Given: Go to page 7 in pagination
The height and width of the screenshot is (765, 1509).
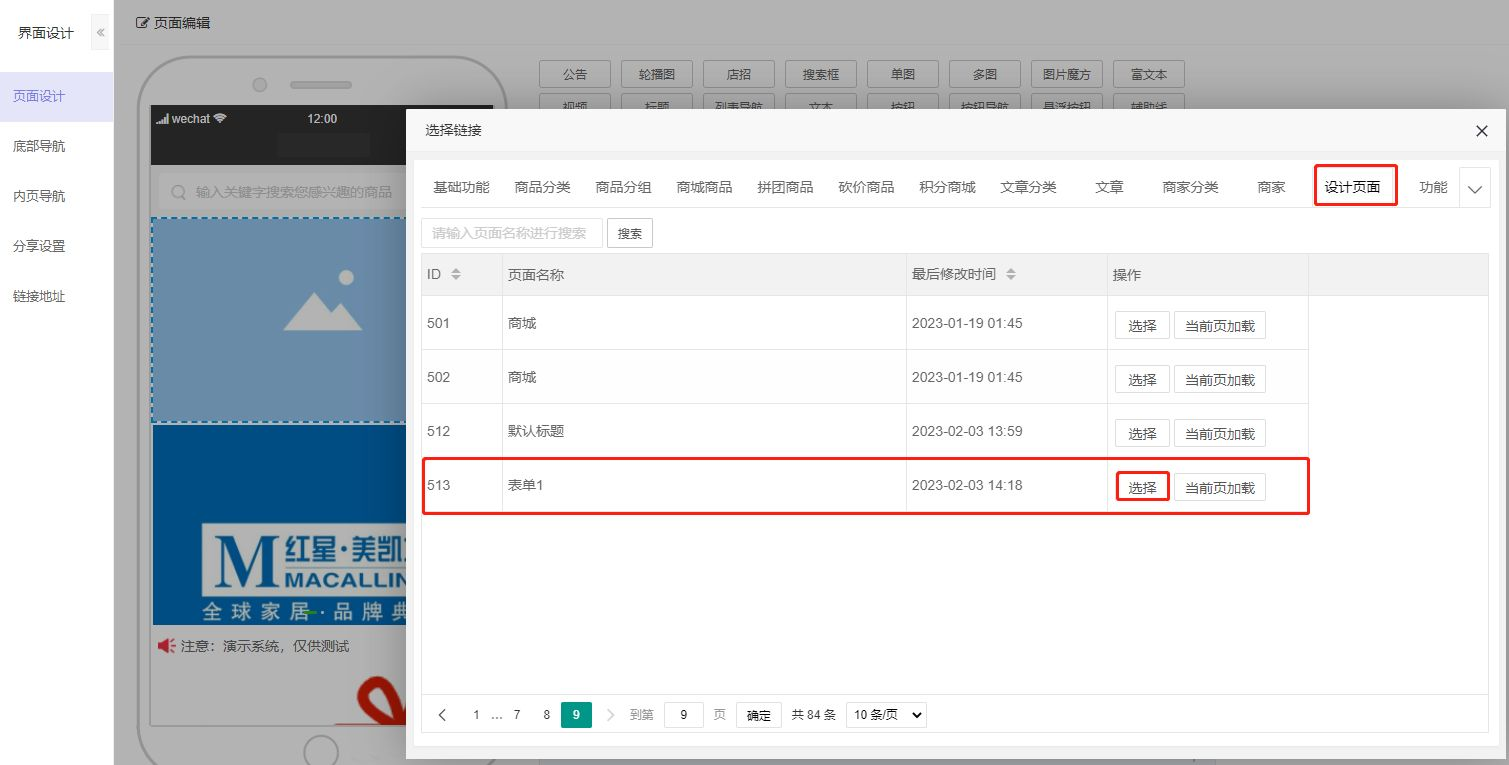Looking at the screenshot, I should tap(517, 715).
